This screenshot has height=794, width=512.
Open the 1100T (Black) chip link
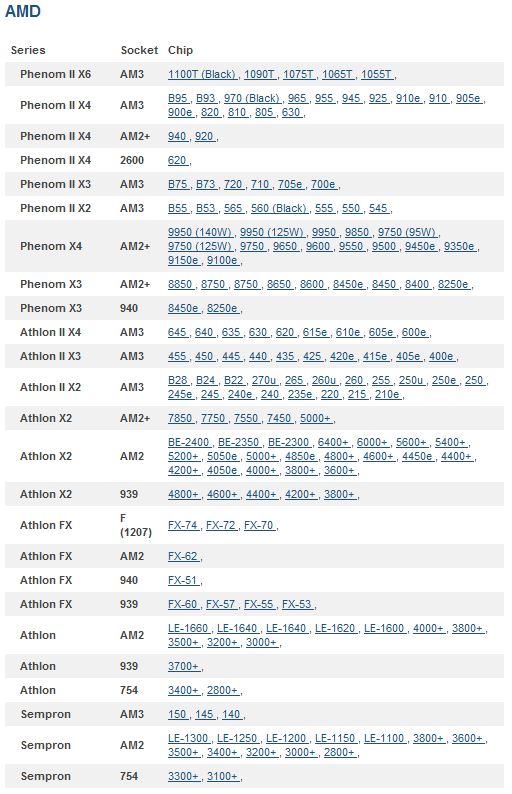pyautogui.click(x=202, y=74)
